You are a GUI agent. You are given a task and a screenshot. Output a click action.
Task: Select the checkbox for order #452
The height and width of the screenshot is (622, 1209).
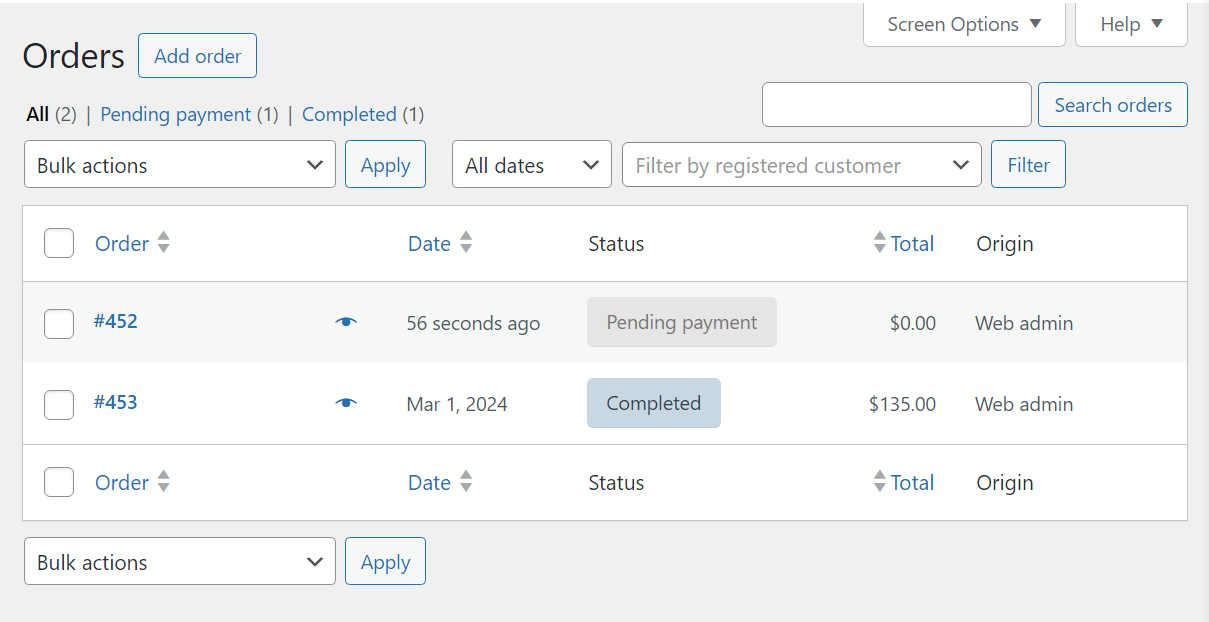coord(58,322)
